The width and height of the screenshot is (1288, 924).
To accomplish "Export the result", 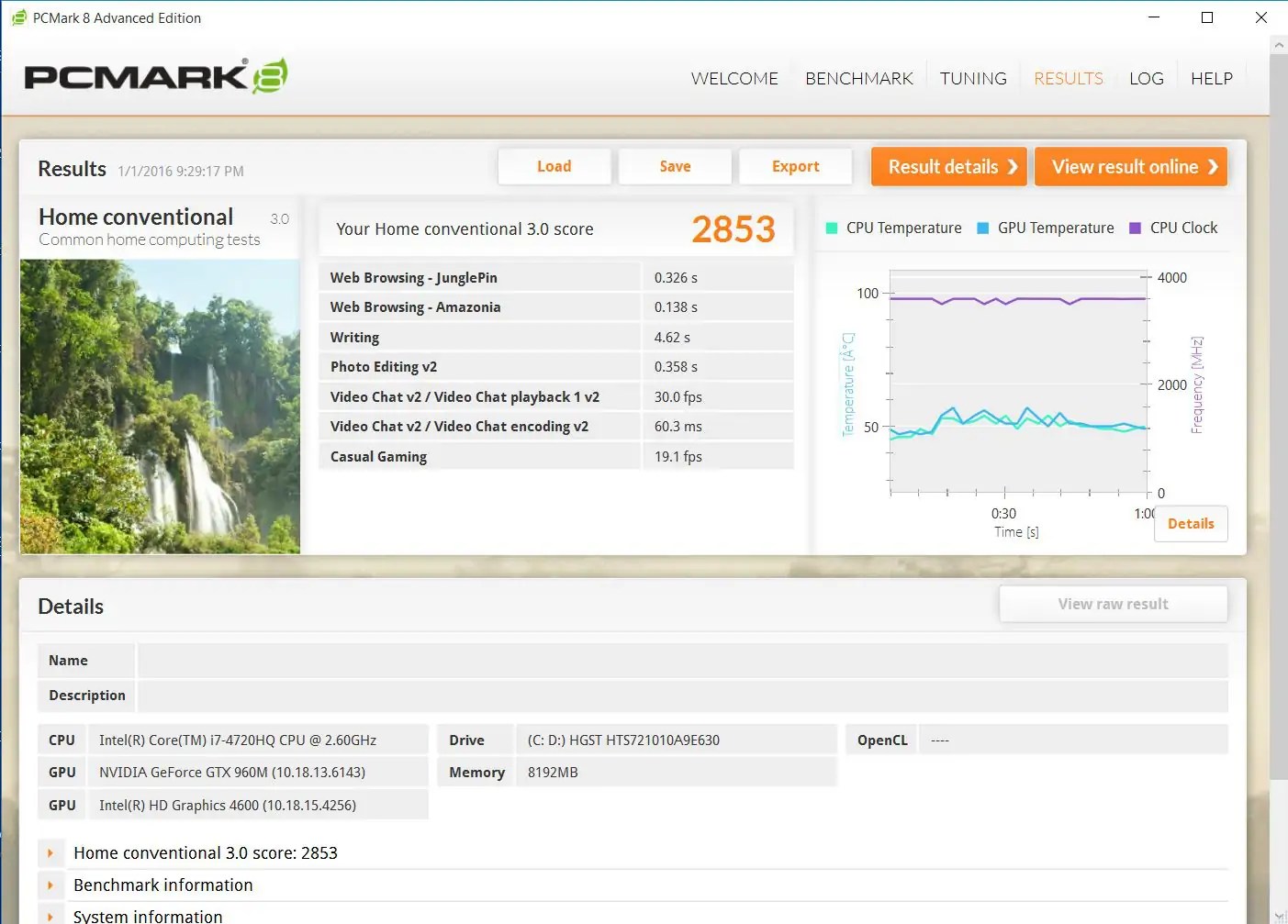I will pos(795,166).
